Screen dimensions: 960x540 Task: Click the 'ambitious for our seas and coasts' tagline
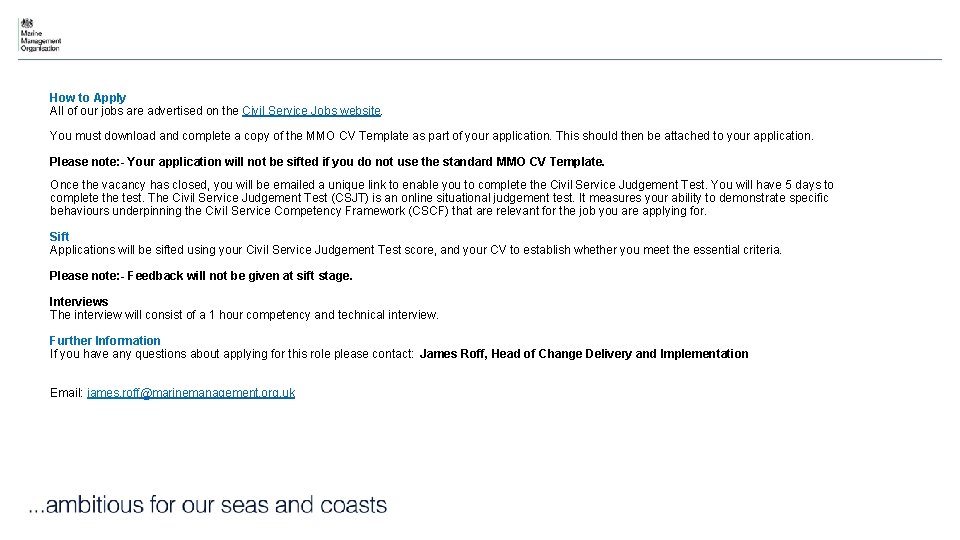[207, 505]
